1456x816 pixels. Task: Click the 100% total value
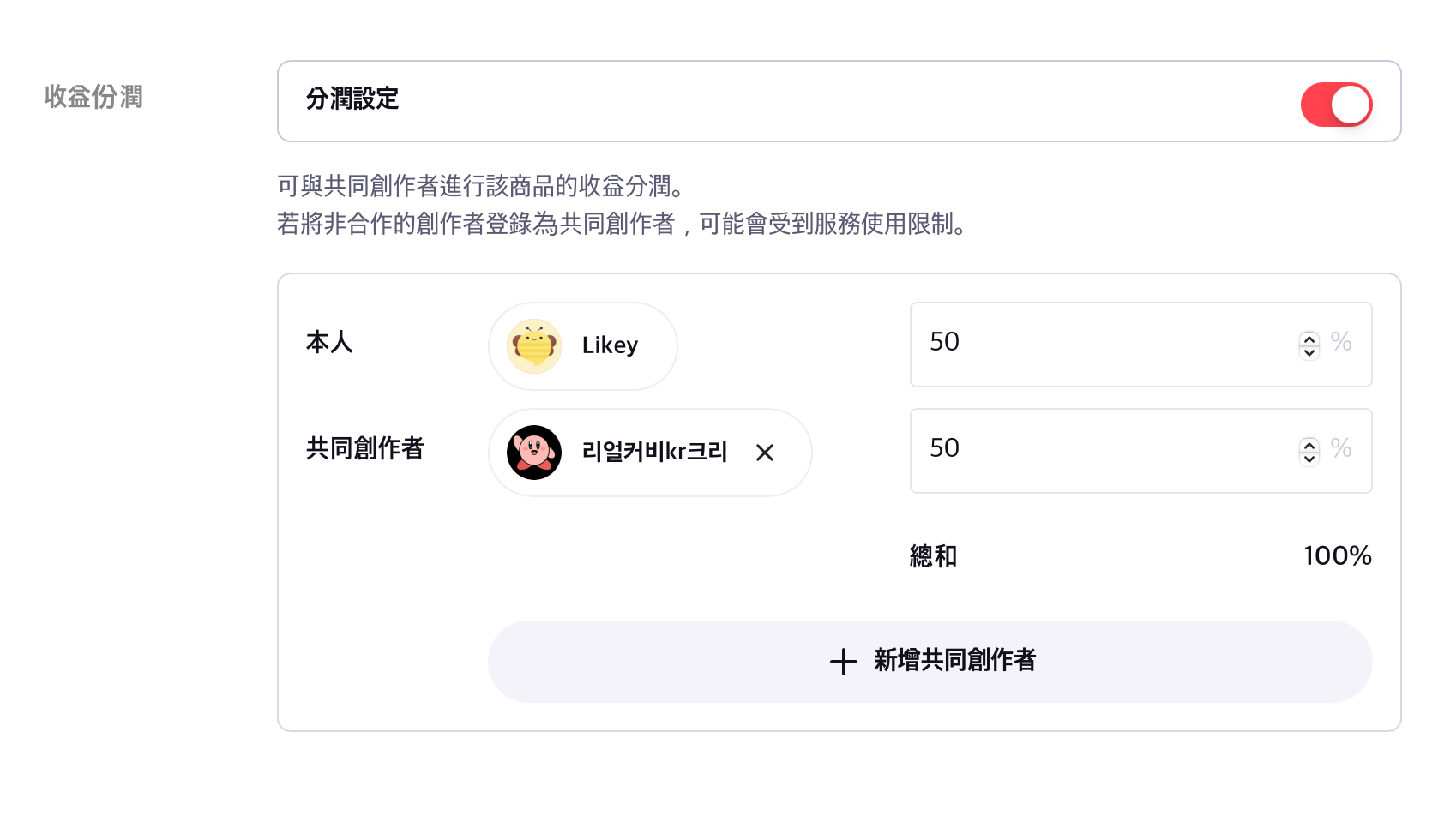(x=1337, y=556)
